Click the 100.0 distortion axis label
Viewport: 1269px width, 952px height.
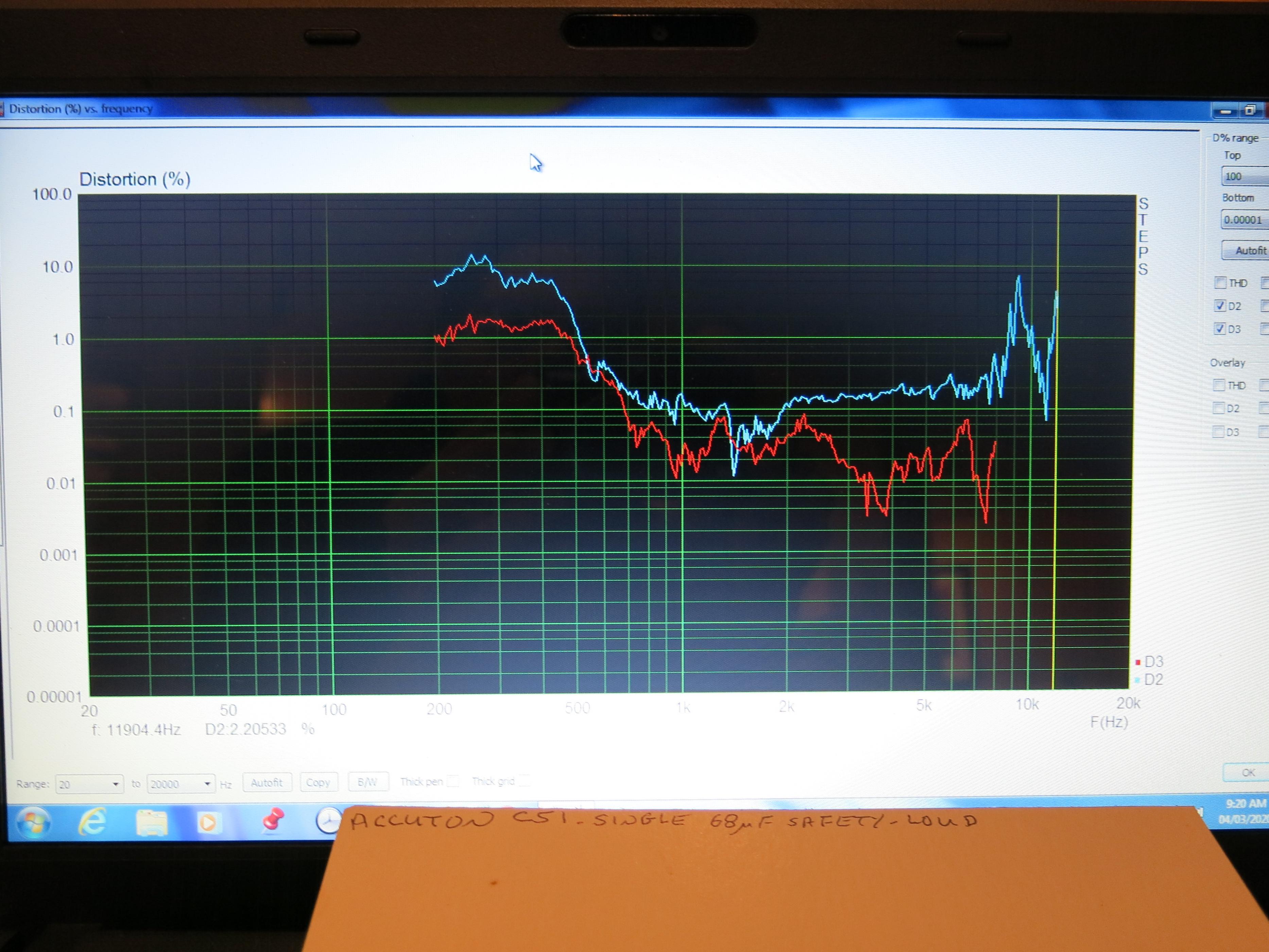click(x=52, y=194)
